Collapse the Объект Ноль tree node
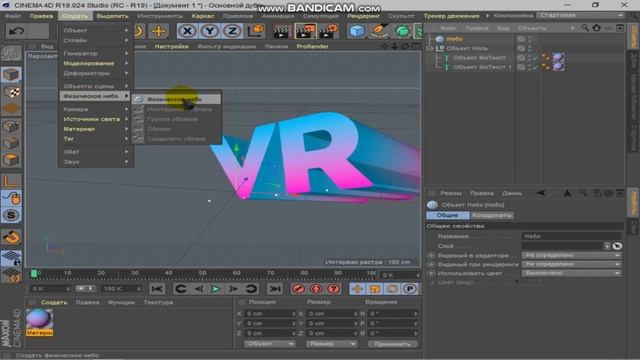The width and height of the screenshot is (640, 360). tap(429, 48)
